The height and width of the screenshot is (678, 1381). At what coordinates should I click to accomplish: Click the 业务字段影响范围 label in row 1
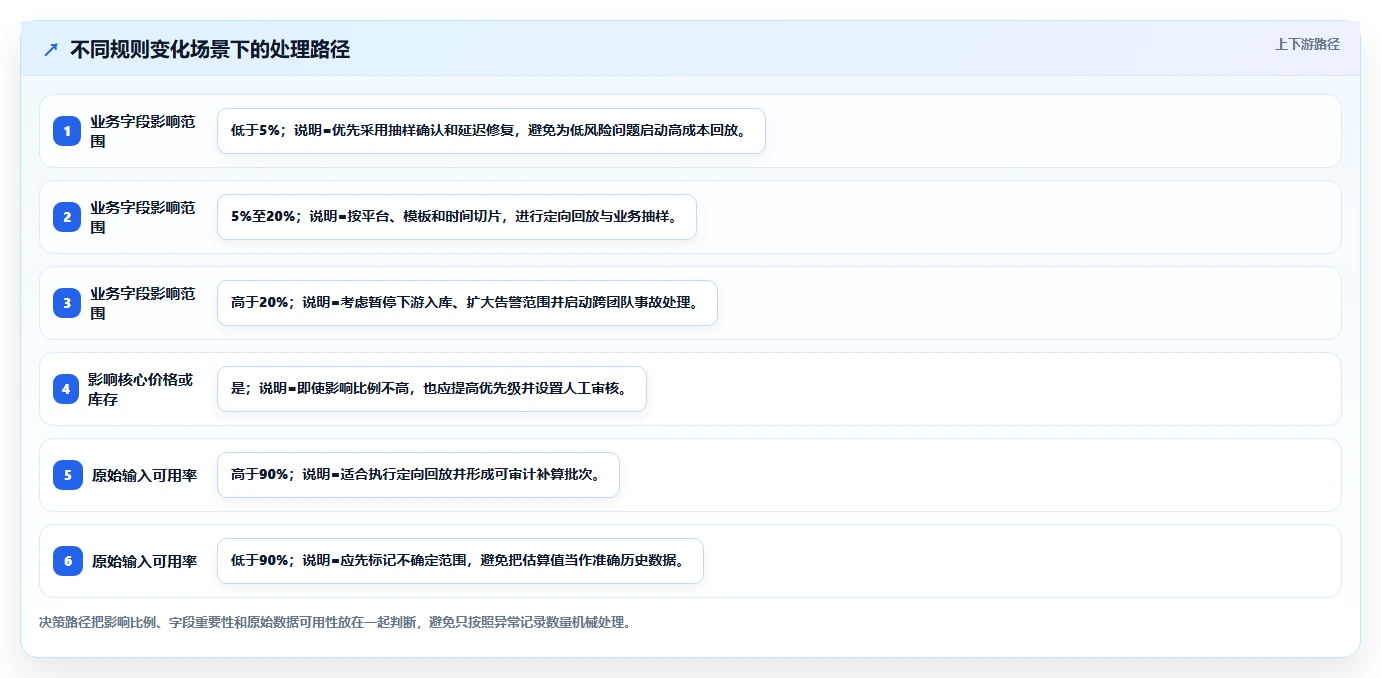143,131
